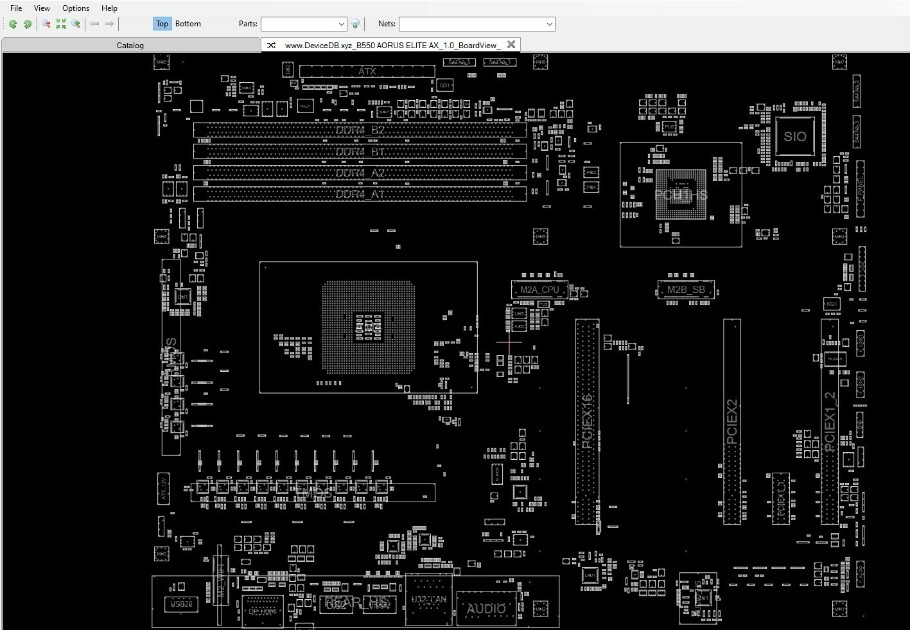Open the File menu
The image size is (910, 630).
point(16,8)
